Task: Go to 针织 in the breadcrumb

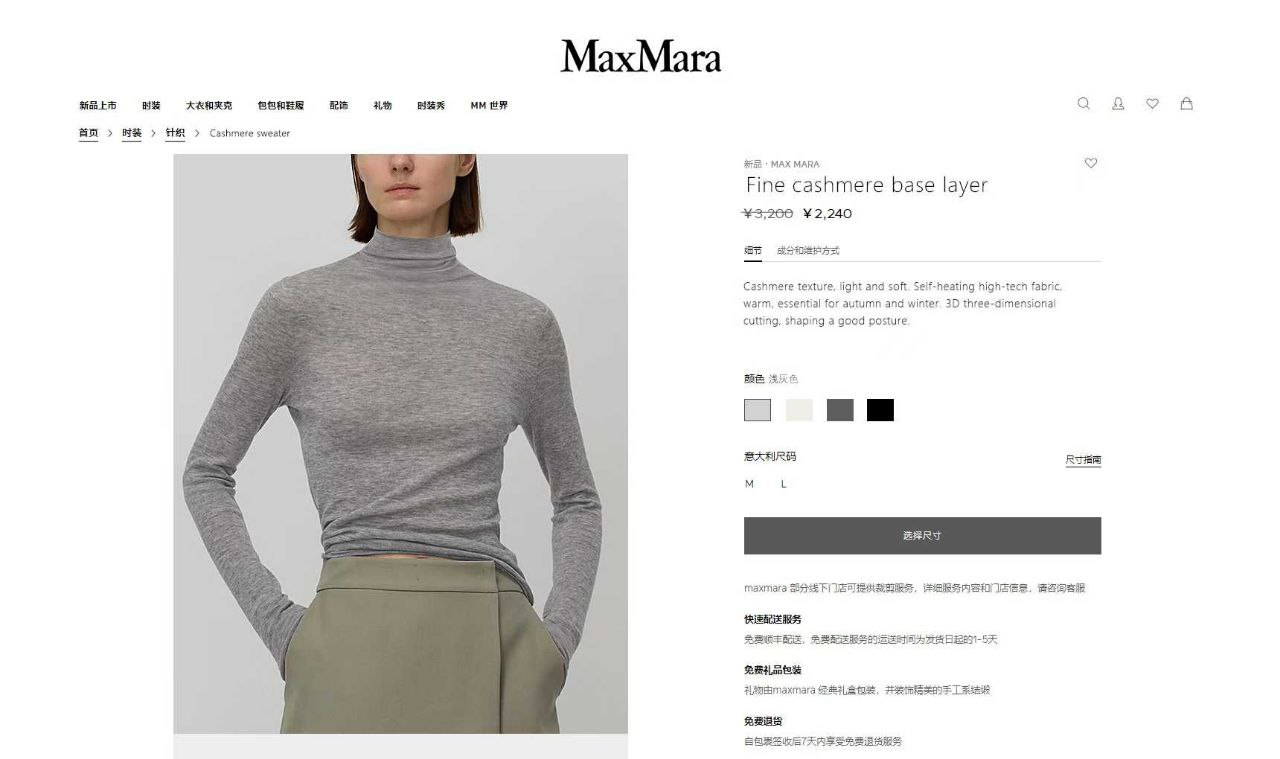Action: point(175,133)
